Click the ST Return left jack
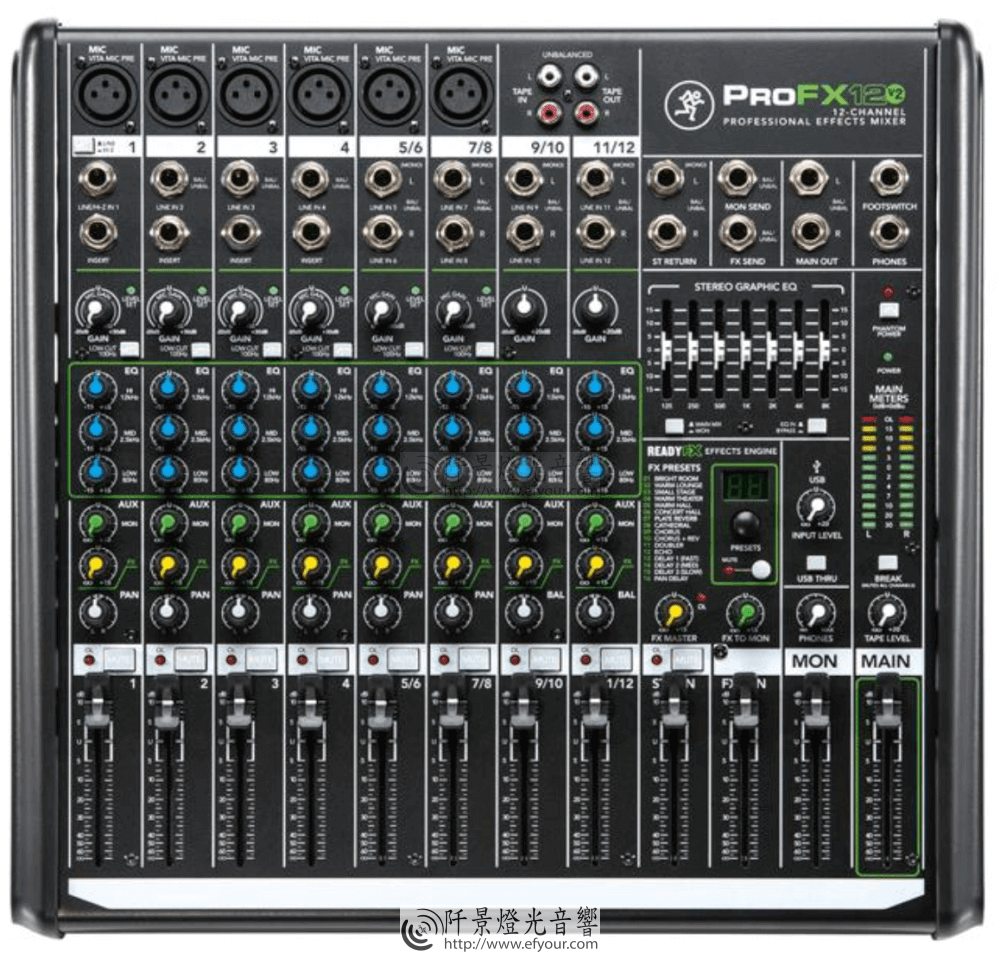 click(665, 179)
